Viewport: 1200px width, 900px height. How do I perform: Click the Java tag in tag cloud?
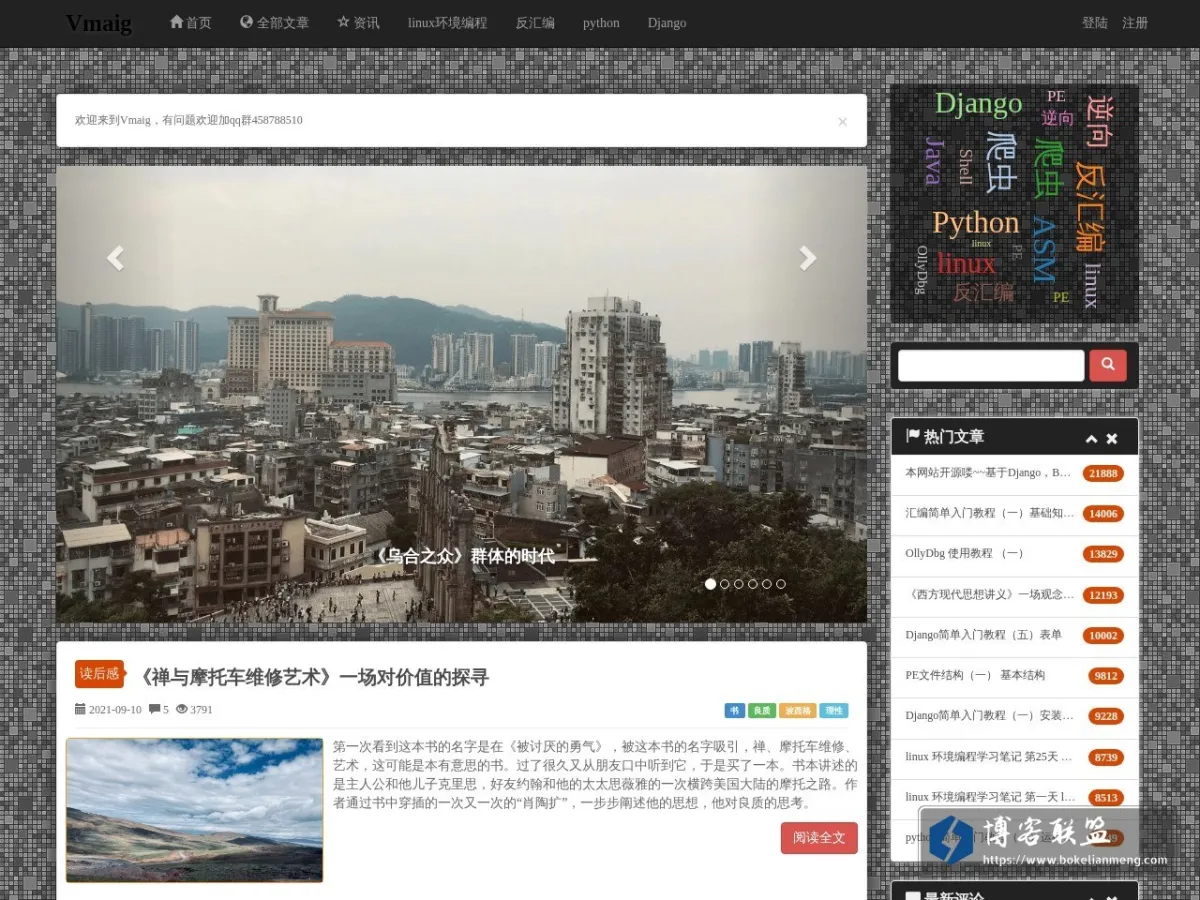[x=933, y=161]
